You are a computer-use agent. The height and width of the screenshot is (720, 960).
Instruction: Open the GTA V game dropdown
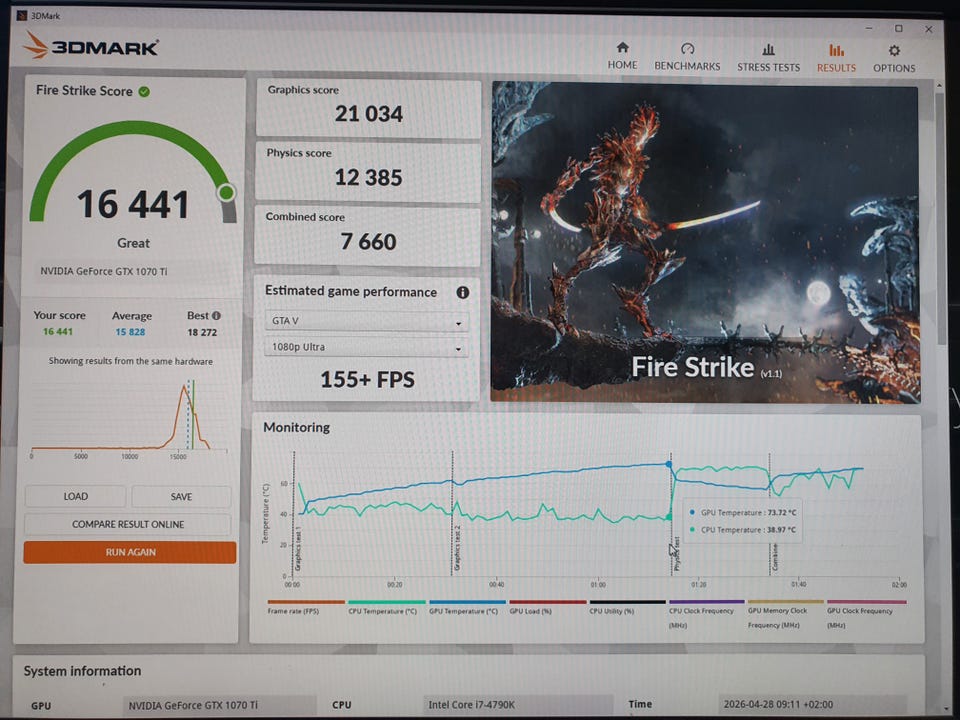[x=366, y=323]
